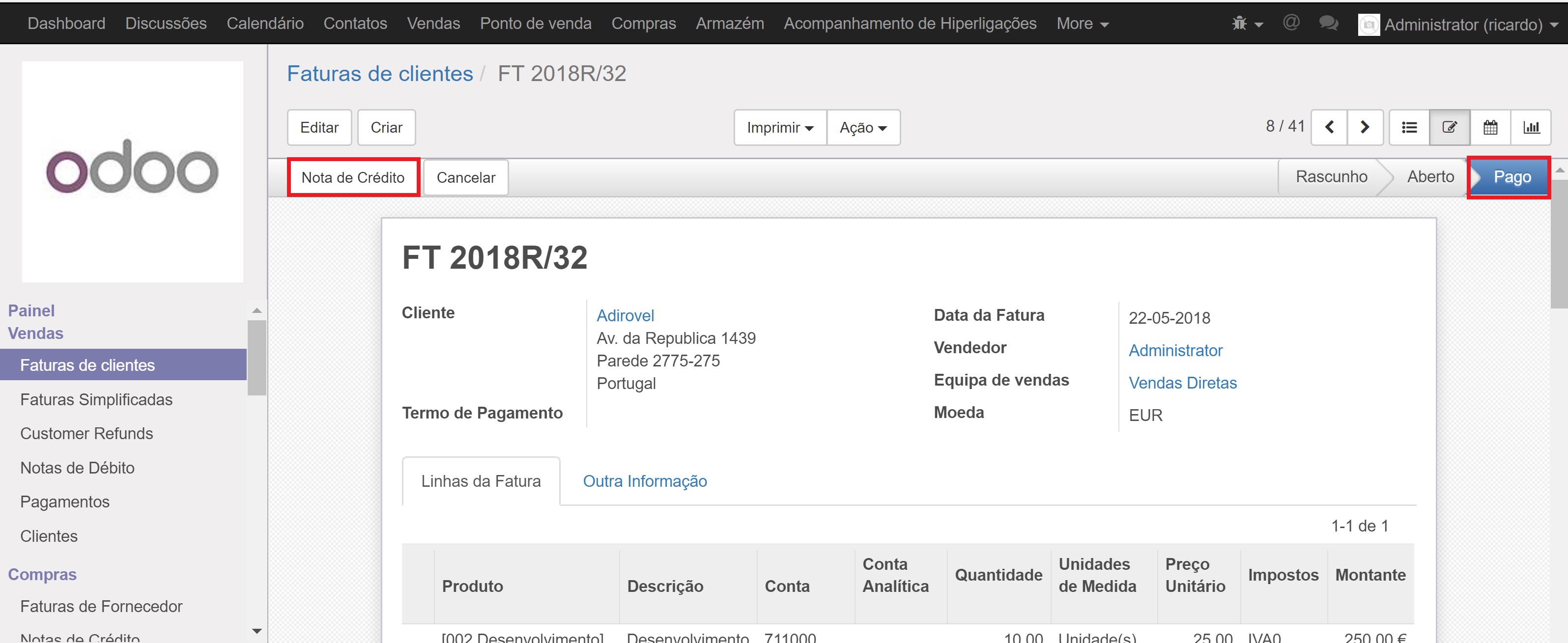The height and width of the screenshot is (643, 1568).
Task: Expand the Ação dropdown
Action: (862, 128)
